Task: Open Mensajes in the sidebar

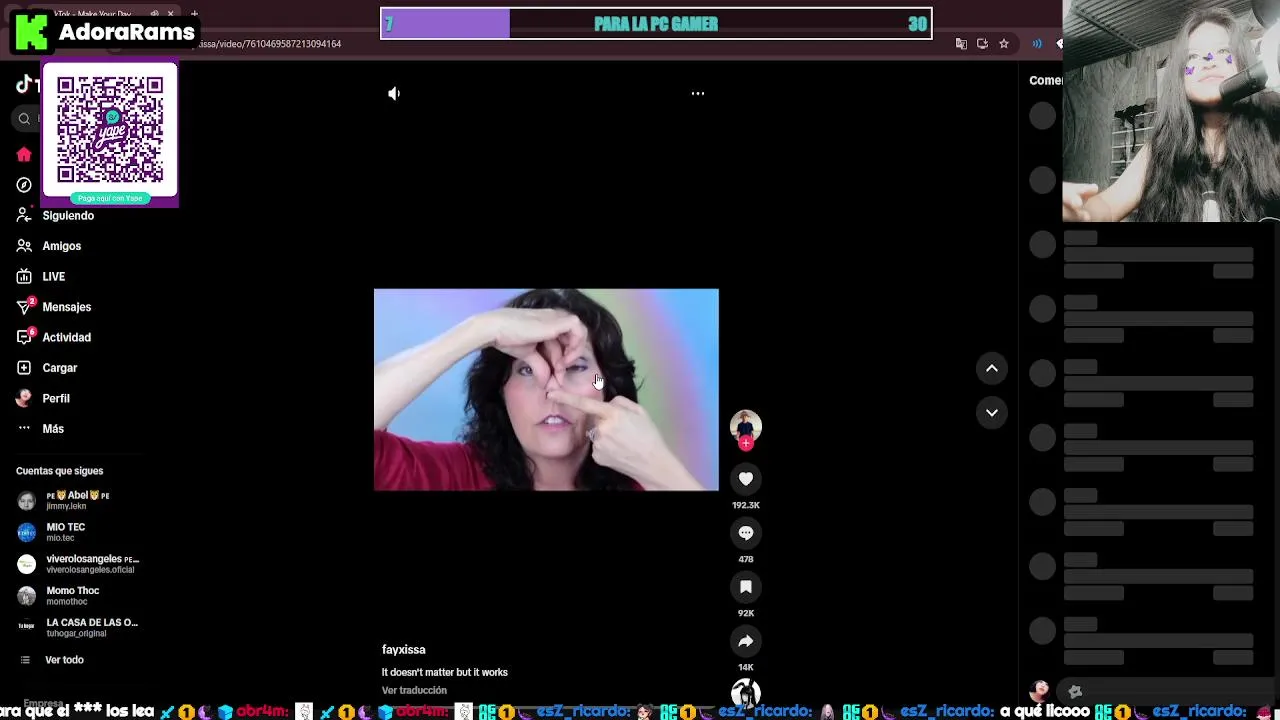Action: point(54,307)
